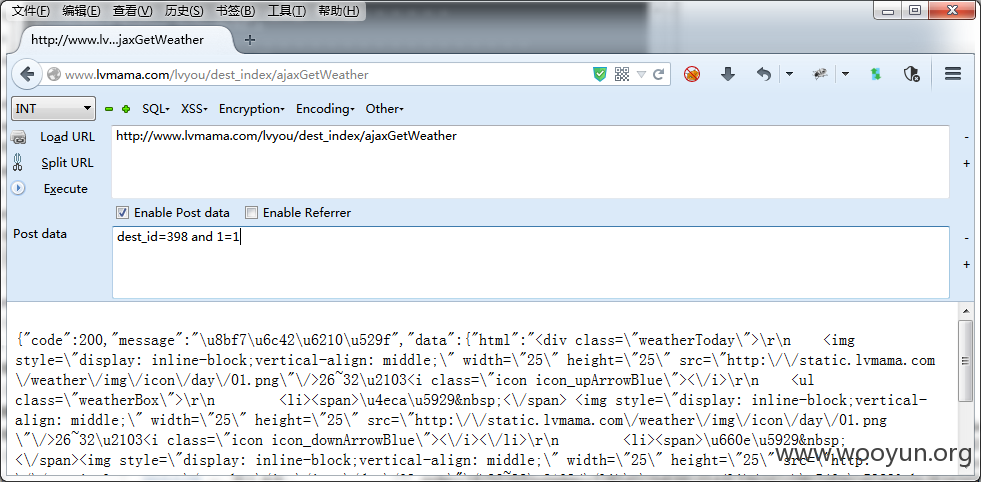The width and height of the screenshot is (981, 482).
Task: Open the QR code icon in address bar
Action: pyautogui.click(x=621, y=74)
